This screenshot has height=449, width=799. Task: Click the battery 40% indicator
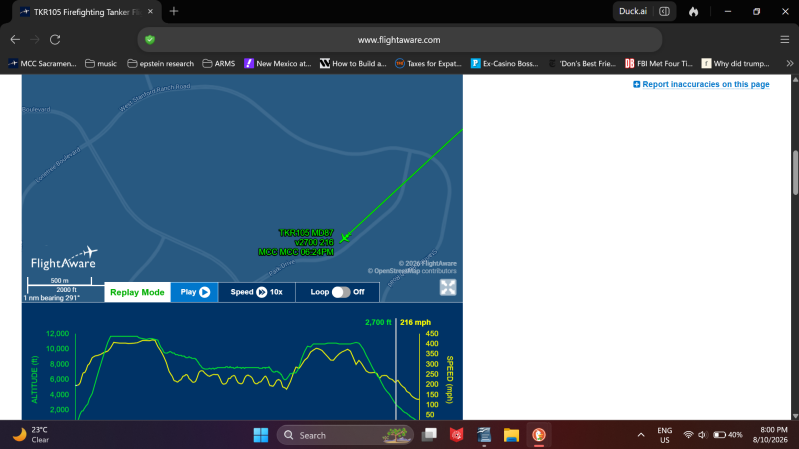(727, 435)
